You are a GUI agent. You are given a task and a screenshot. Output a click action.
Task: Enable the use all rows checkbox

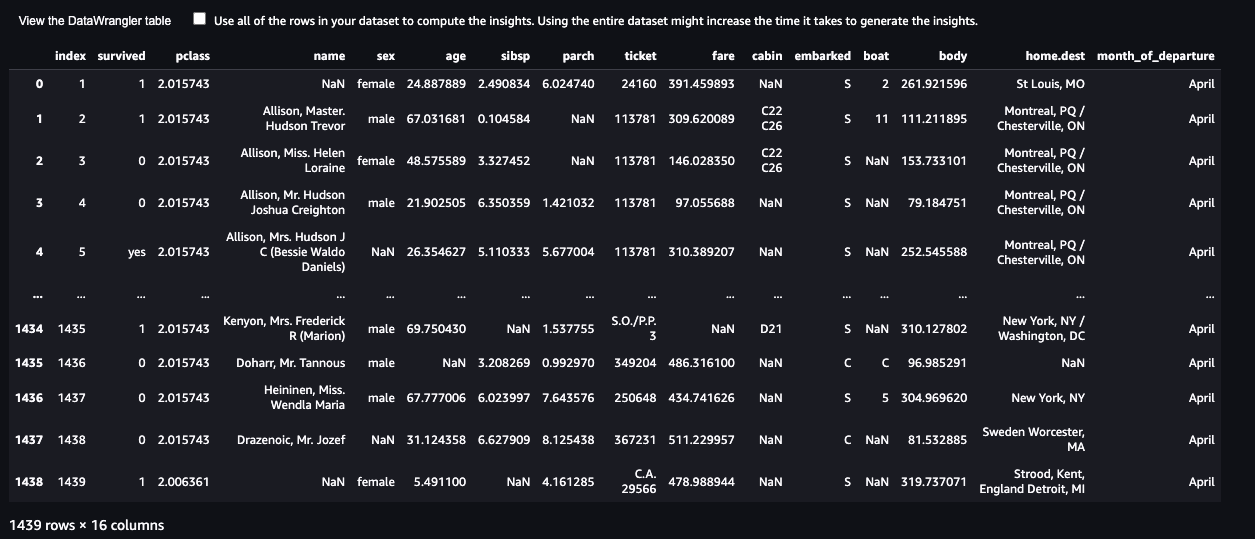(x=200, y=19)
